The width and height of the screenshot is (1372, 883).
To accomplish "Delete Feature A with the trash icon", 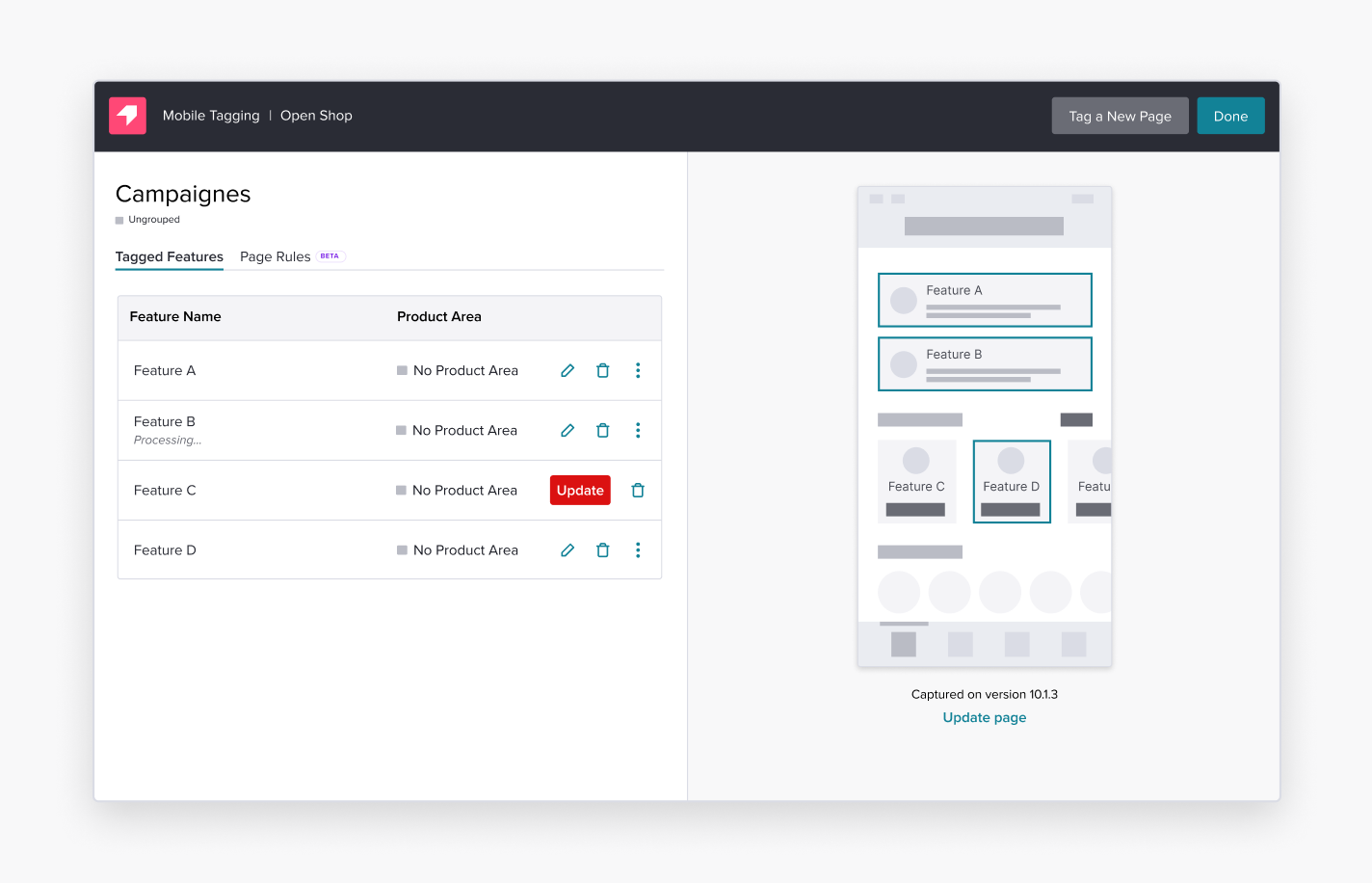I will click(x=602, y=370).
